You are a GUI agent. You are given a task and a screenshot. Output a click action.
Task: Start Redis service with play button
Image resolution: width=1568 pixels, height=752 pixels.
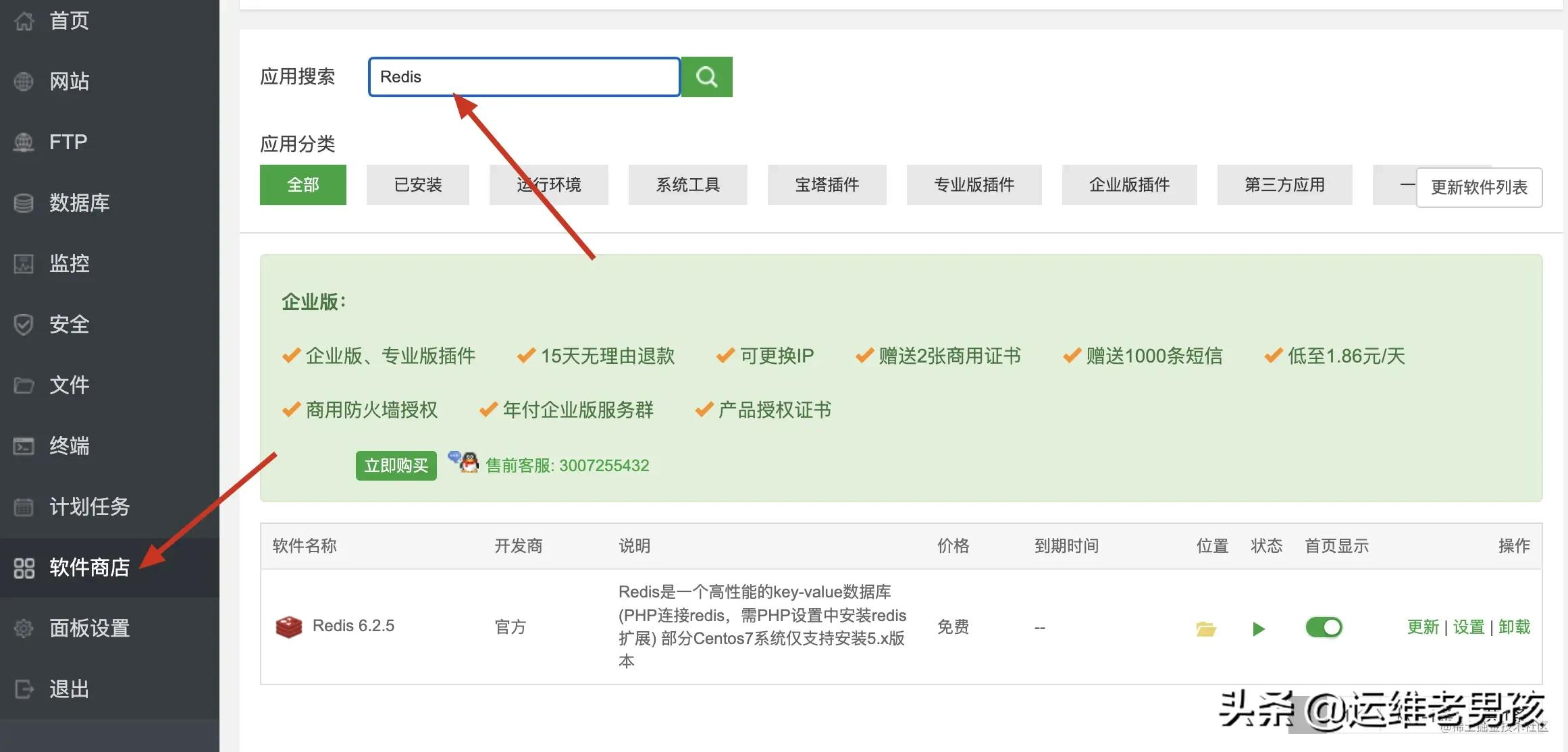pos(1258,628)
